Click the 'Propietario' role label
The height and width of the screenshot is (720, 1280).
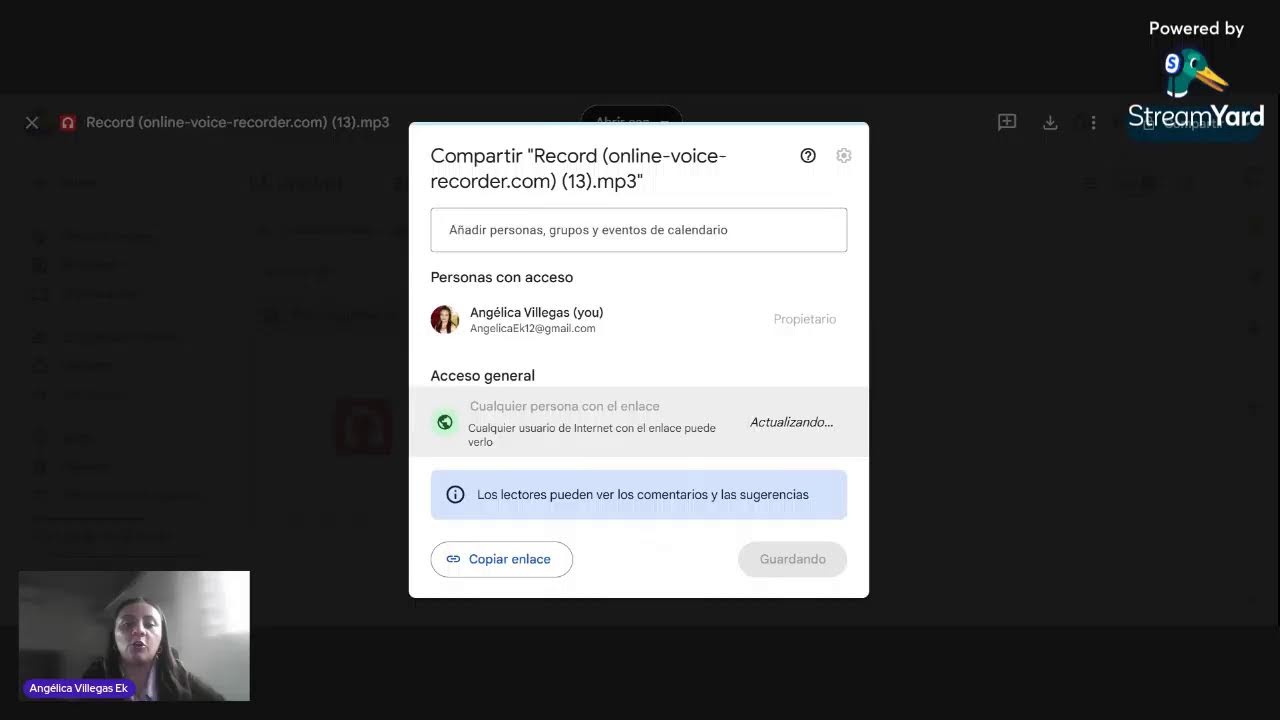[804, 319]
